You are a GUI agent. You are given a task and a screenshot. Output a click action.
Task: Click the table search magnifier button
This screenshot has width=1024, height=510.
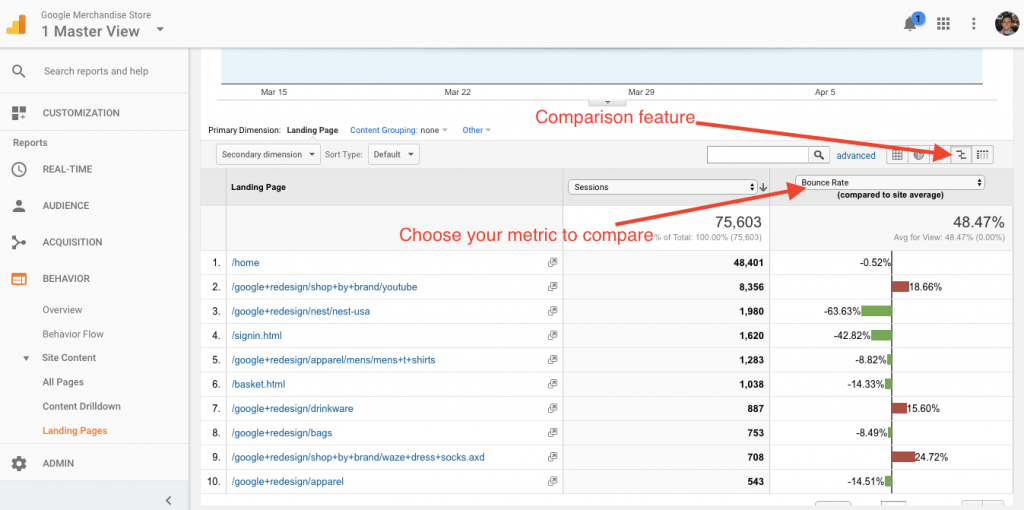pos(819,155)
